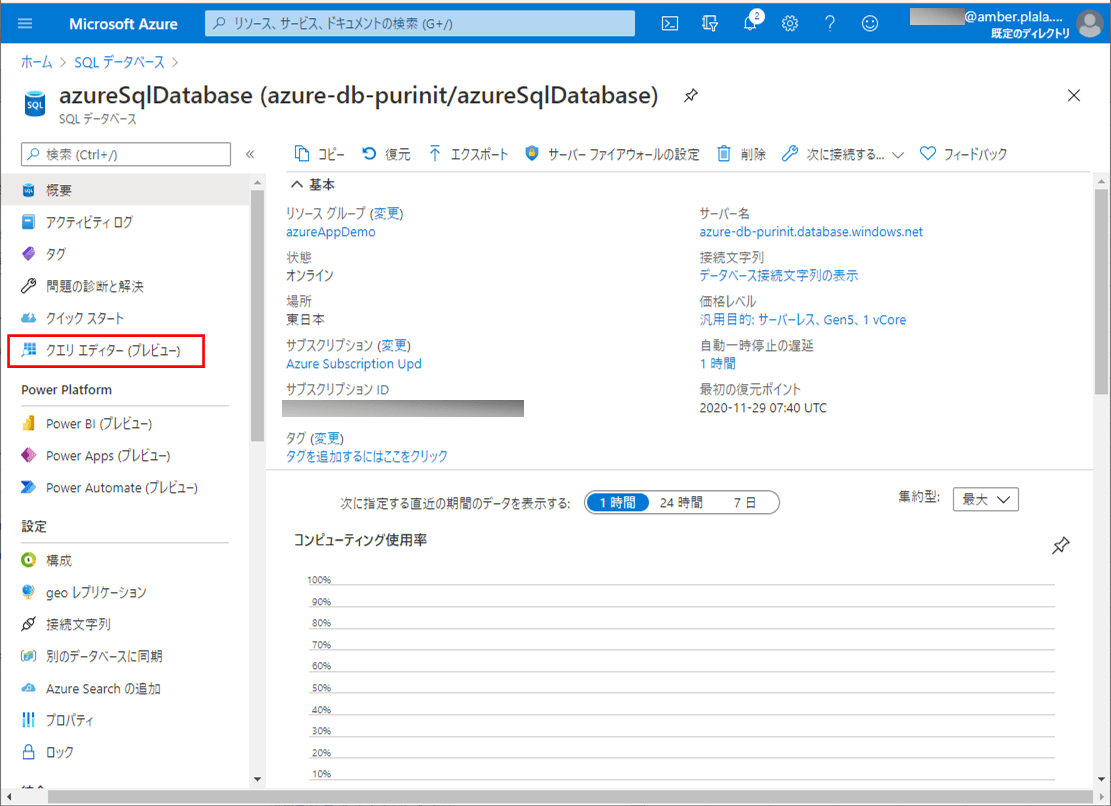Go to SQL データベース breadcrumb

119,62
